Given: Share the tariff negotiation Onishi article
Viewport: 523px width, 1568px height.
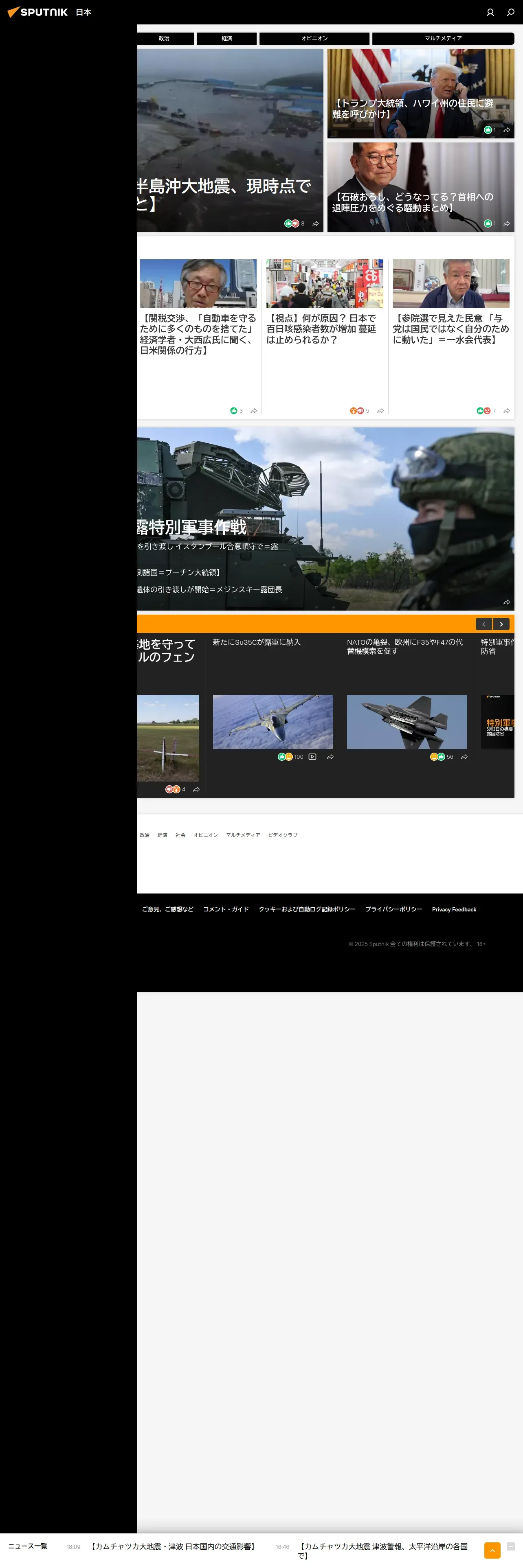Looking at the screenshot, I should (254, 410).
